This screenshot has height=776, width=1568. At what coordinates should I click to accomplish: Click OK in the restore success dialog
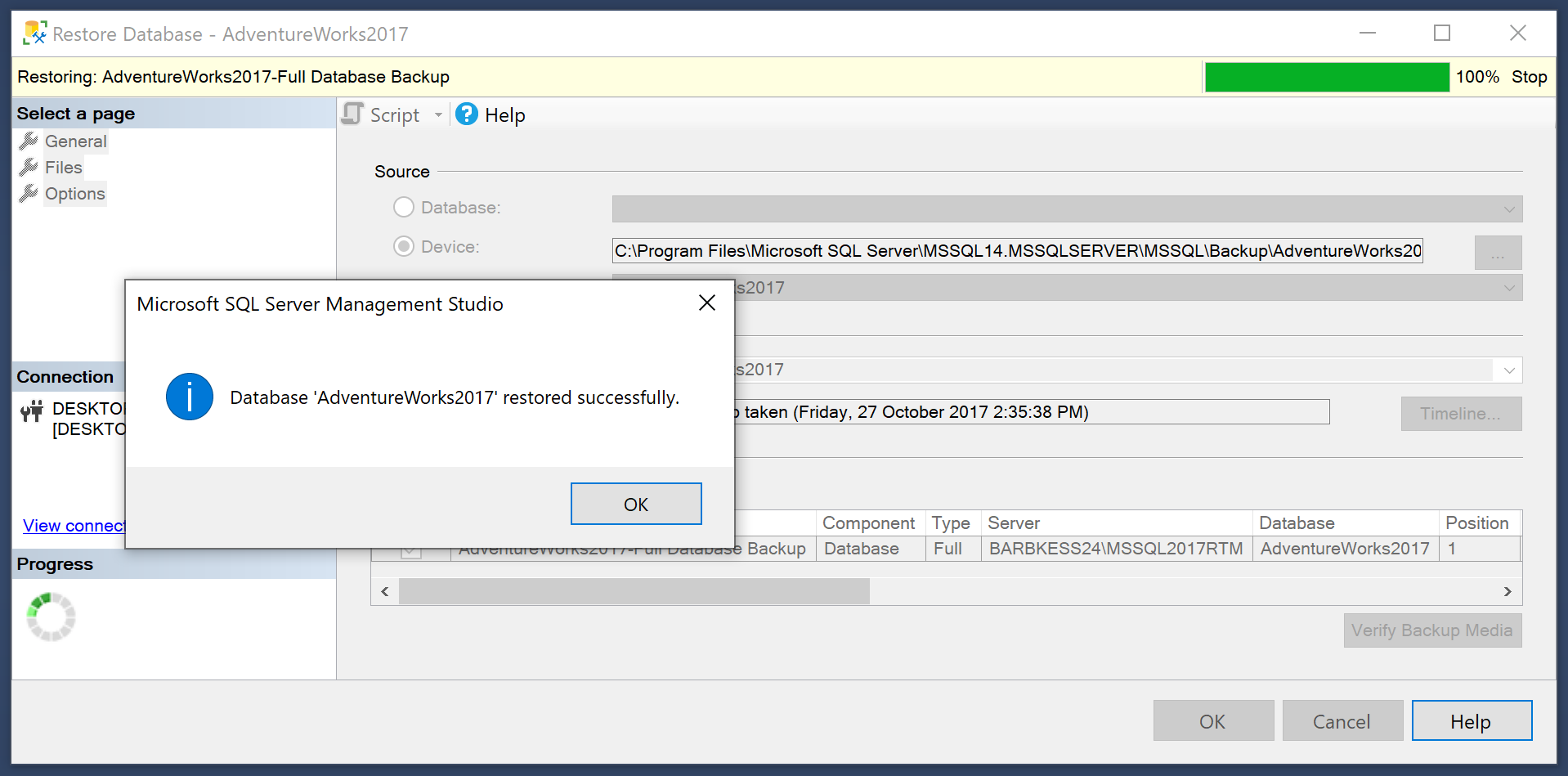[x=636, y=504]
